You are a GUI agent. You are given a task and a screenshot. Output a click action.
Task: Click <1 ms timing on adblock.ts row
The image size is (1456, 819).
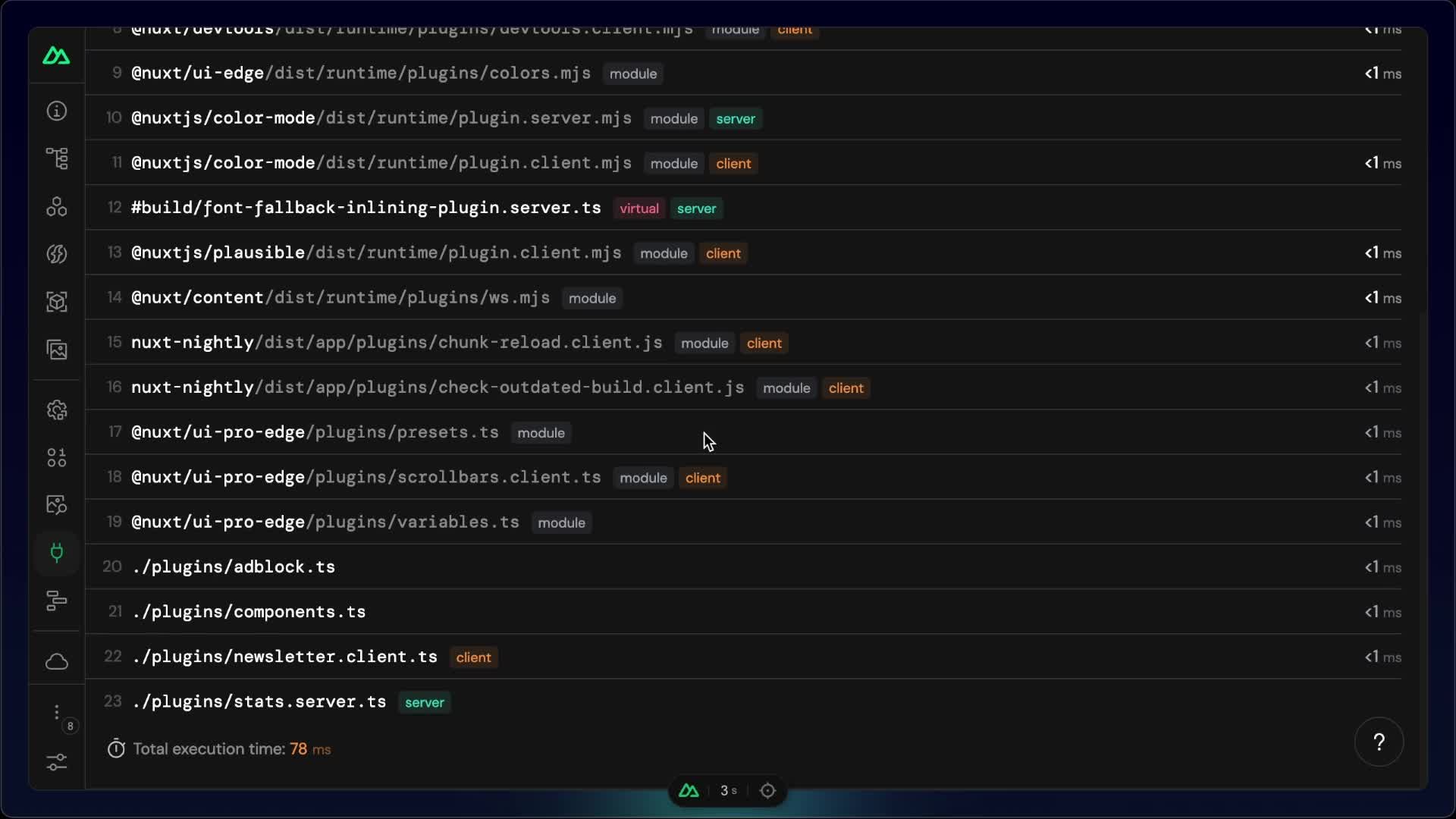1382,567
